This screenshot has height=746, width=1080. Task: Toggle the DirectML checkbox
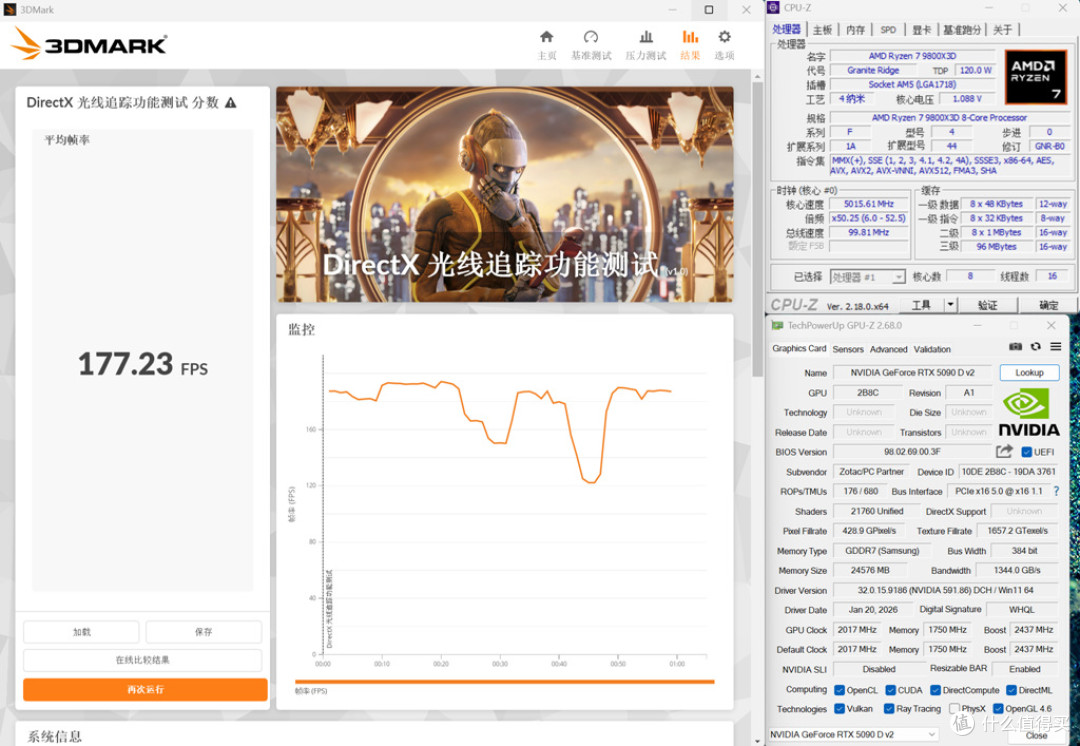pyautogui.click(x=1010, y=690)
